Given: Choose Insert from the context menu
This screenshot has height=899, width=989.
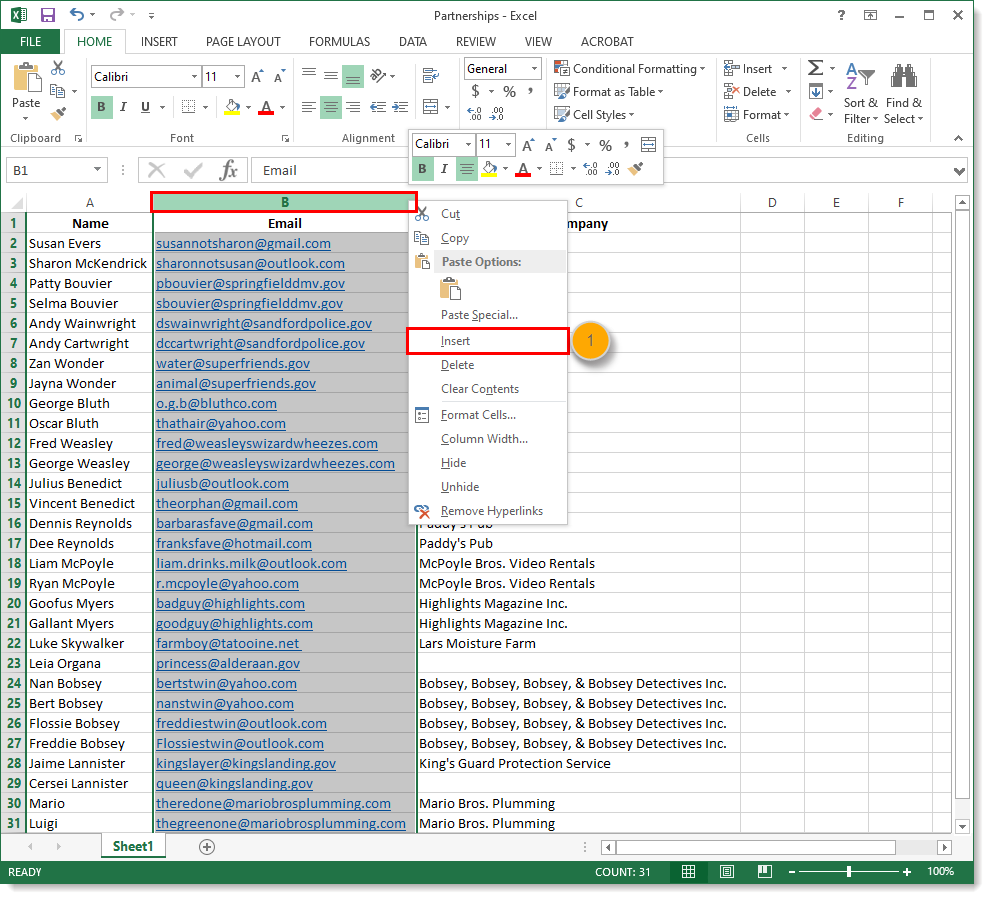Looking at the screenshot, I should pos(487,341).
